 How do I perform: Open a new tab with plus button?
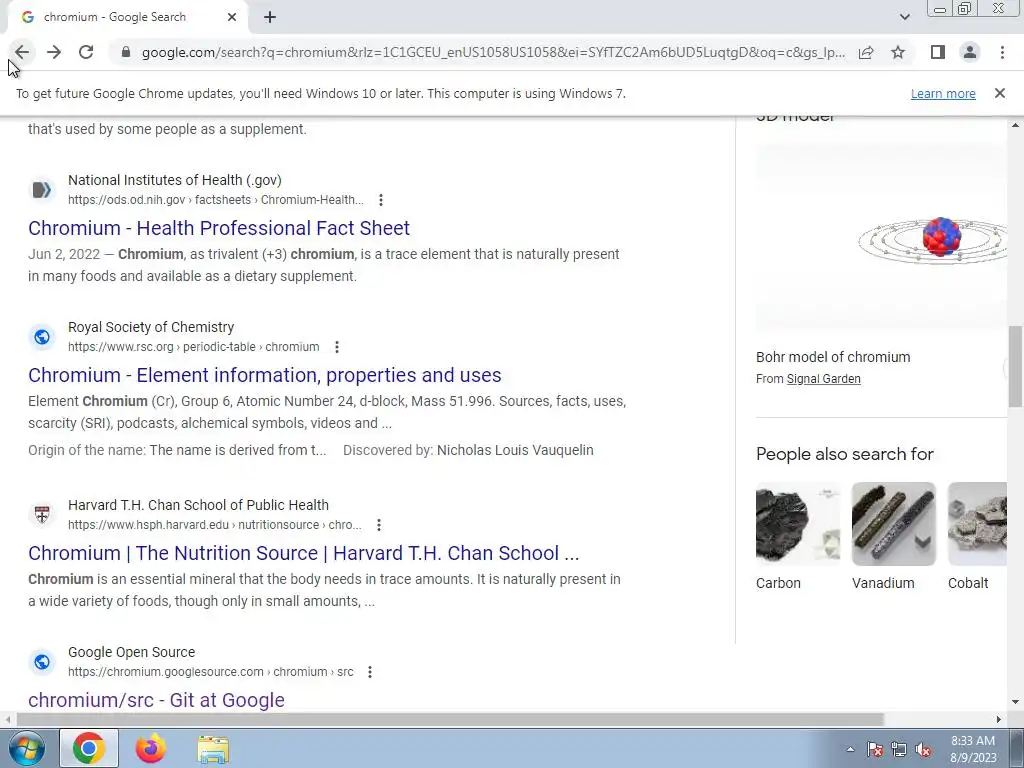(270, 18)
